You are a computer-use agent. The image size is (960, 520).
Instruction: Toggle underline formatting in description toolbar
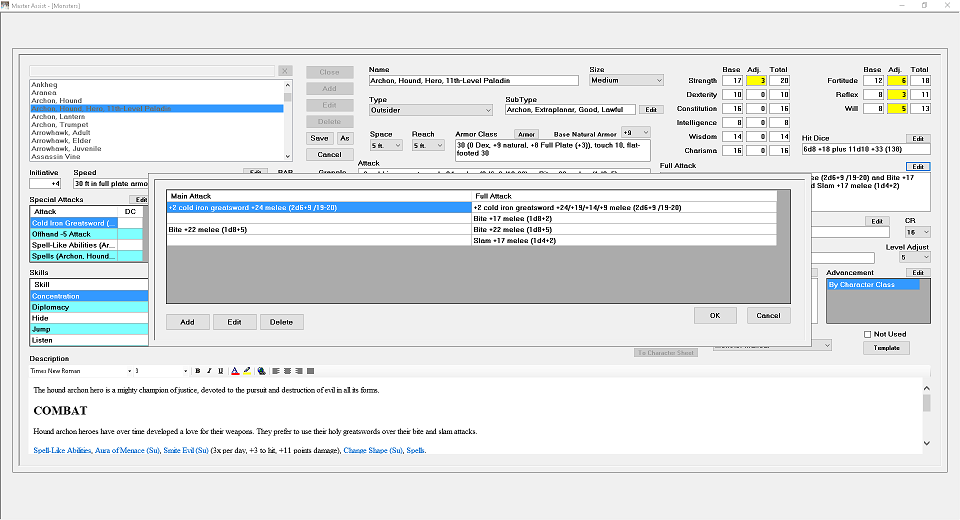pyautogui.click(x=221, y=371)
